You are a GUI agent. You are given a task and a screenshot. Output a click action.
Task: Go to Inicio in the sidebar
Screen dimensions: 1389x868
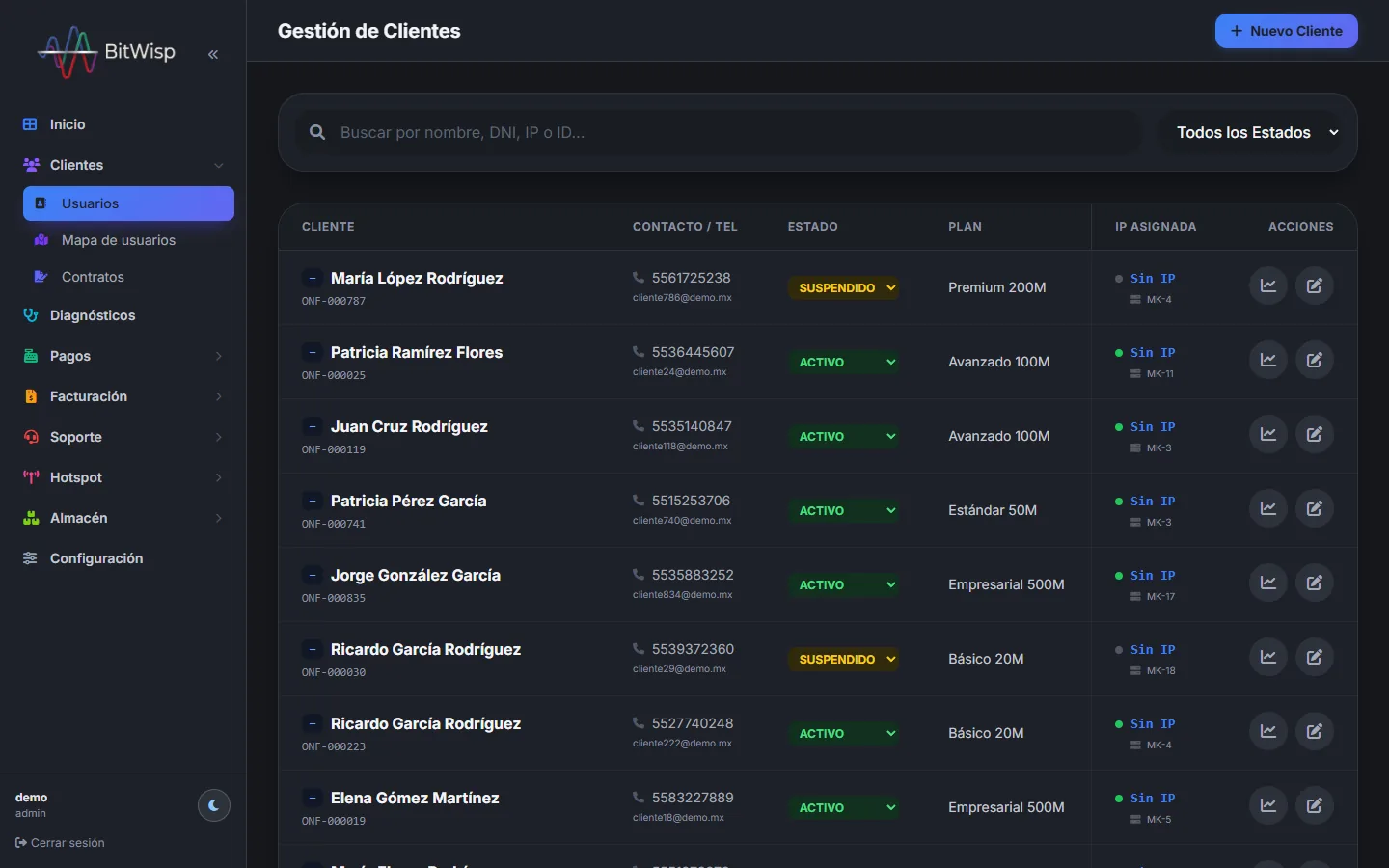tap(123, 124)
